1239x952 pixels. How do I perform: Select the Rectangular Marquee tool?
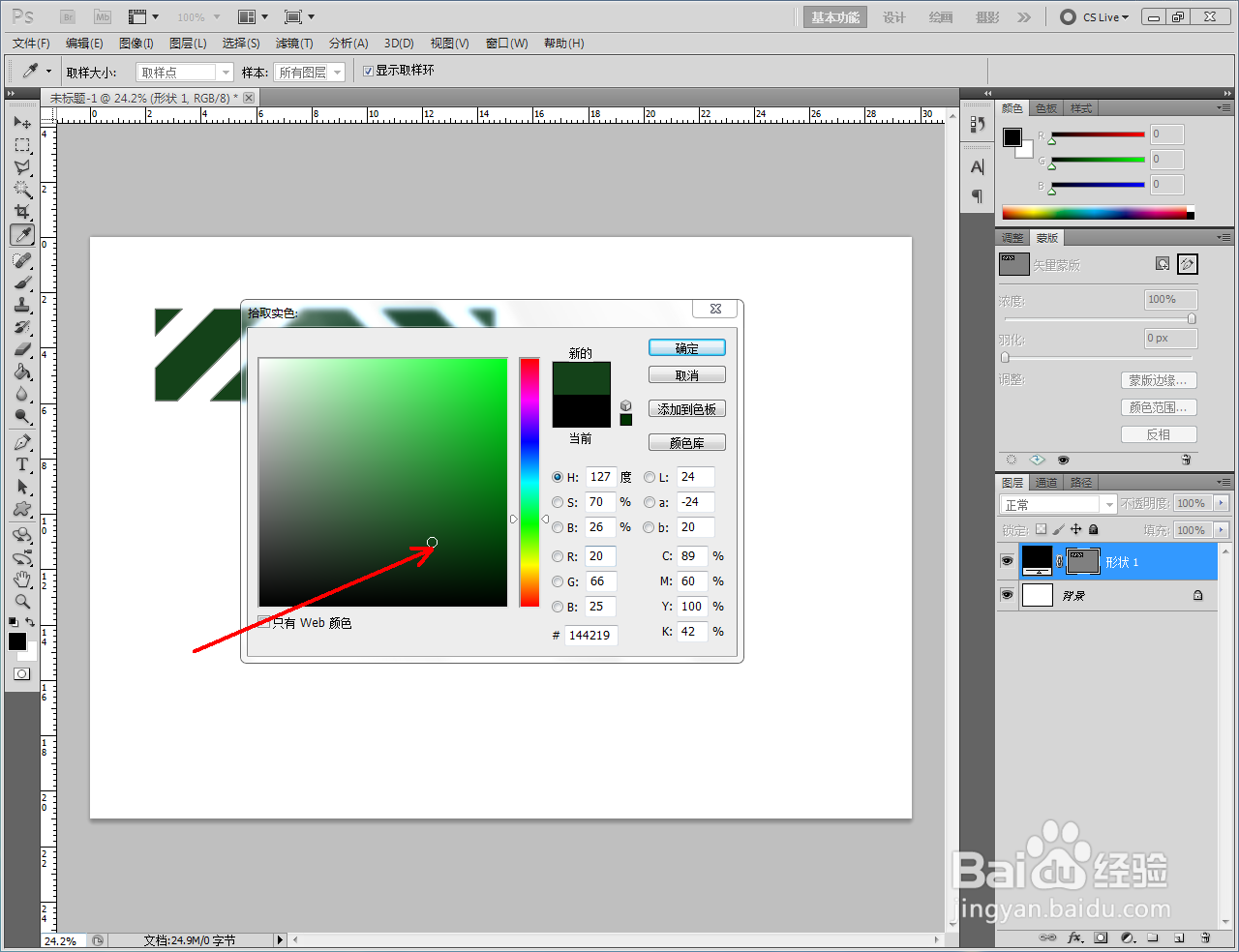click(22, 145)
